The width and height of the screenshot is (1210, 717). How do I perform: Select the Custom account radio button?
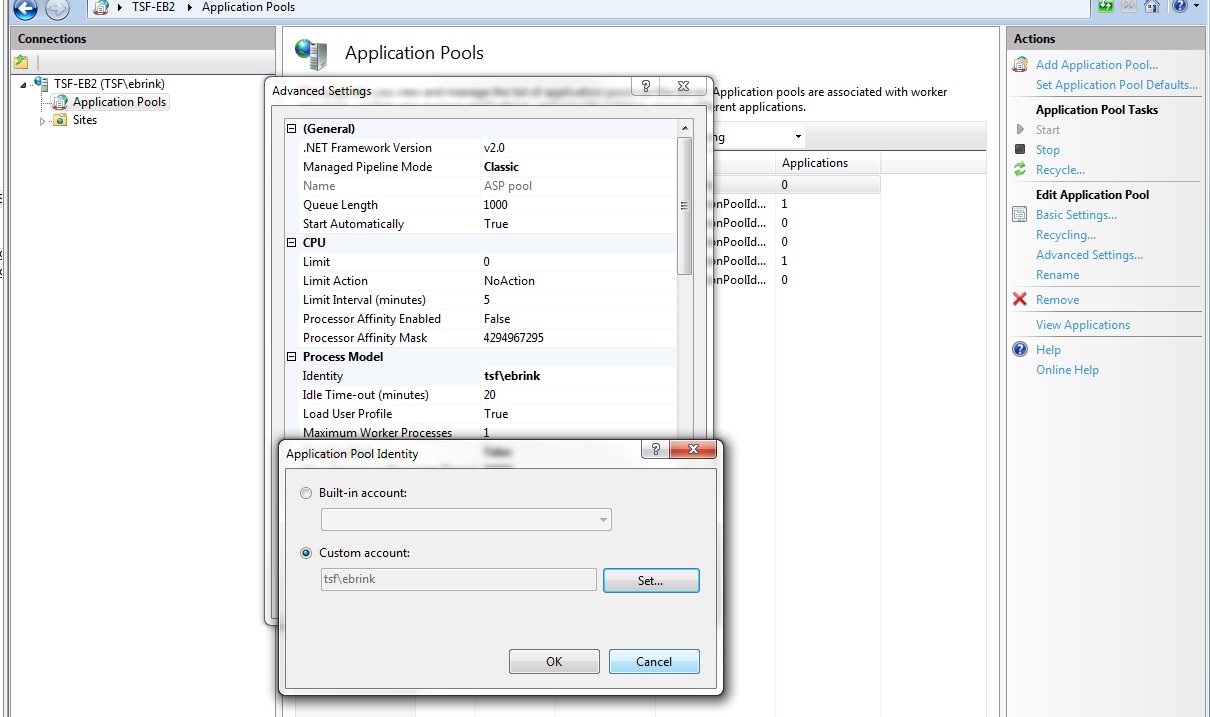[x=306, y=553]
